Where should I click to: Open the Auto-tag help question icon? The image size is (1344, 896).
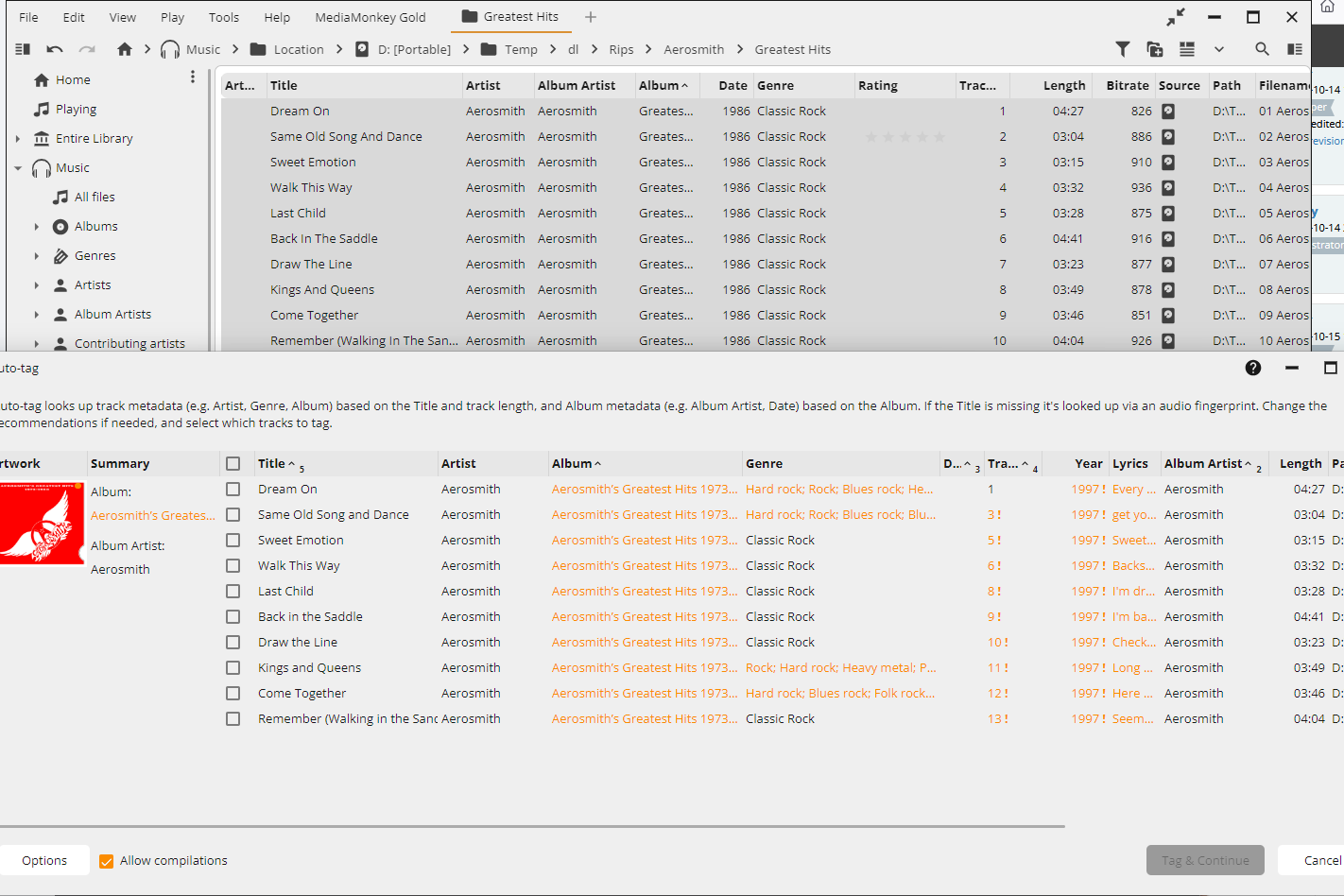[1253, 368]
